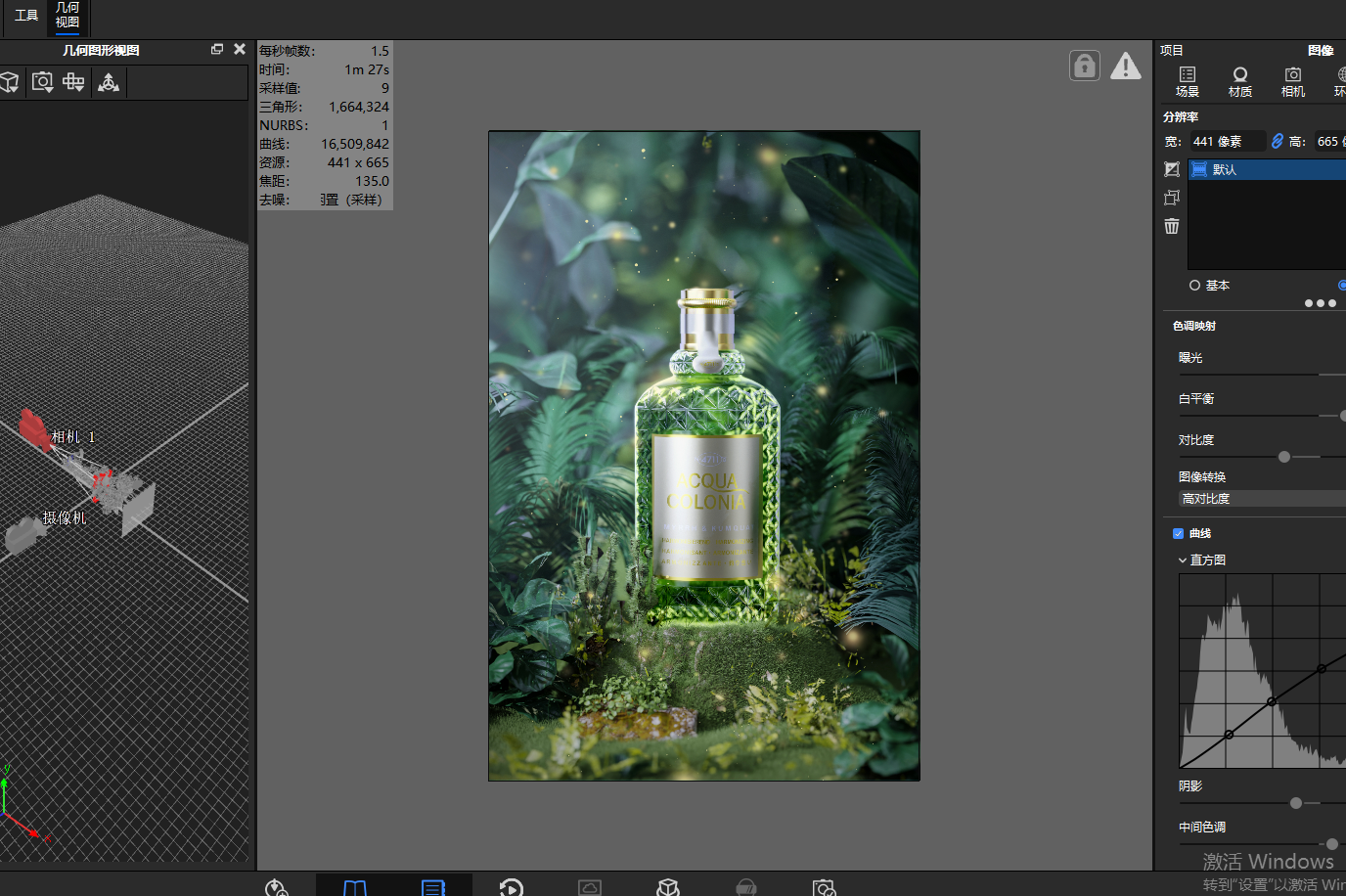Switch to the 相机 (Camera) tab

(x=1293, y=82)
